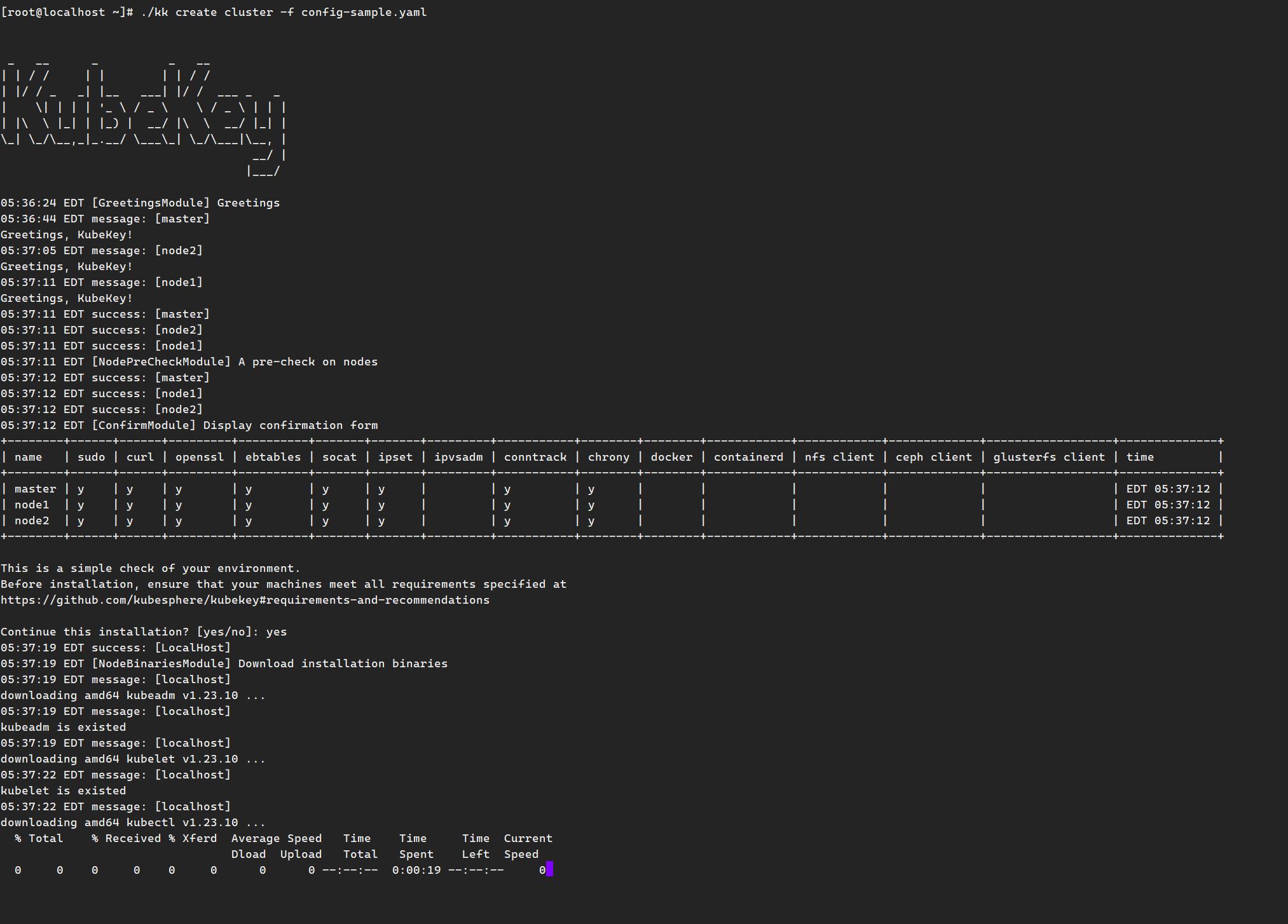Click the 'node1' row name cell

(32, 505)
